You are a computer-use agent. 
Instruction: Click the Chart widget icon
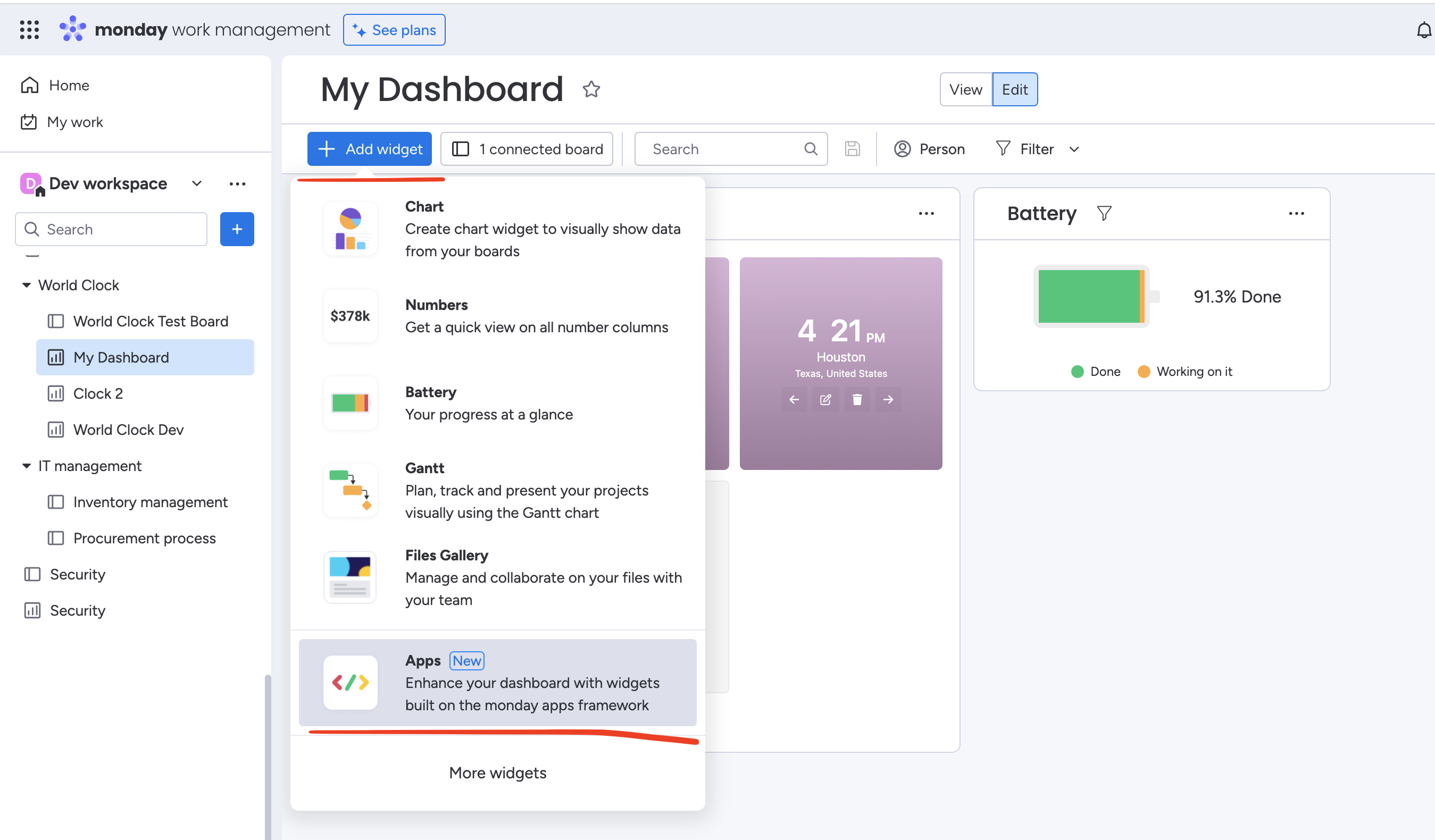[350, 229]
